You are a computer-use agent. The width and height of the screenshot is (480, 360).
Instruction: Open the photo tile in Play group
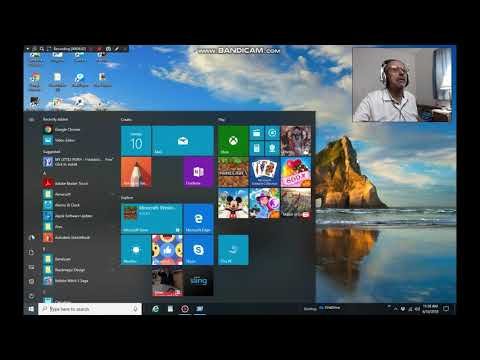point(296,141)
